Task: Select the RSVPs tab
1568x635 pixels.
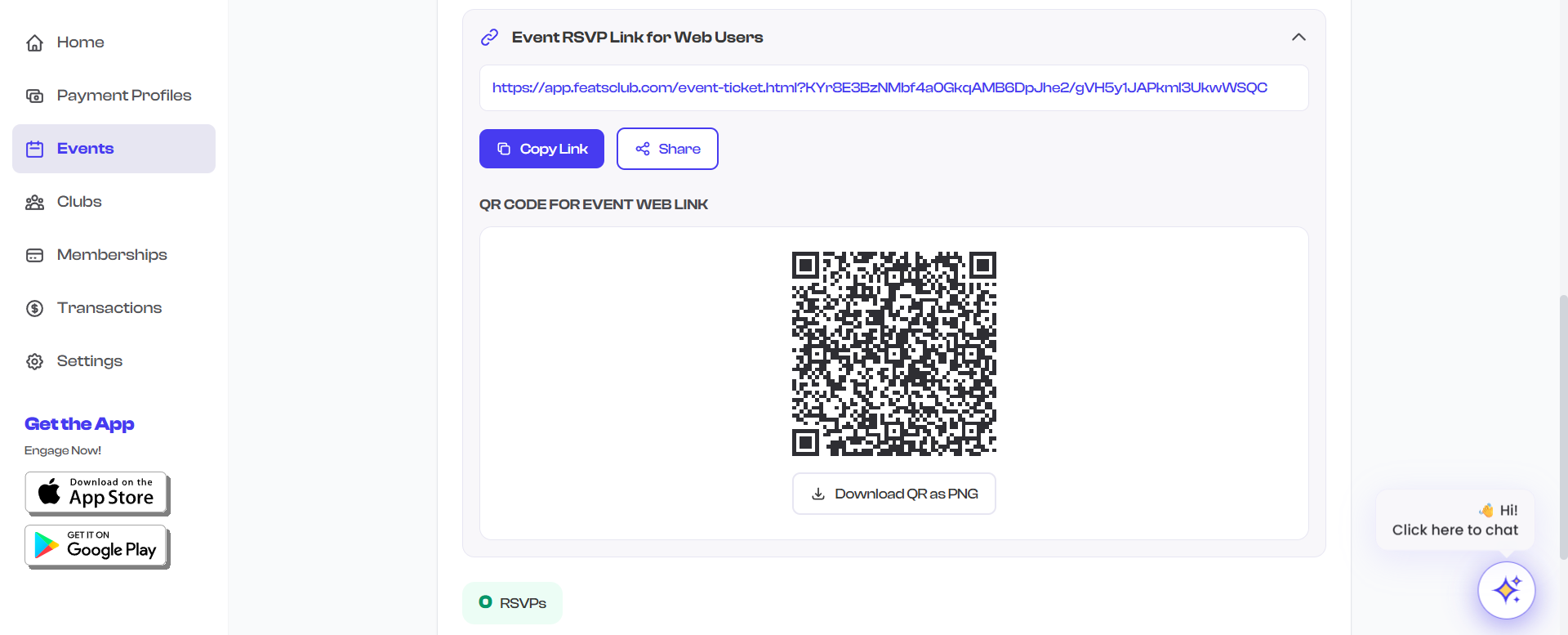Action: (x=512, y=603)
